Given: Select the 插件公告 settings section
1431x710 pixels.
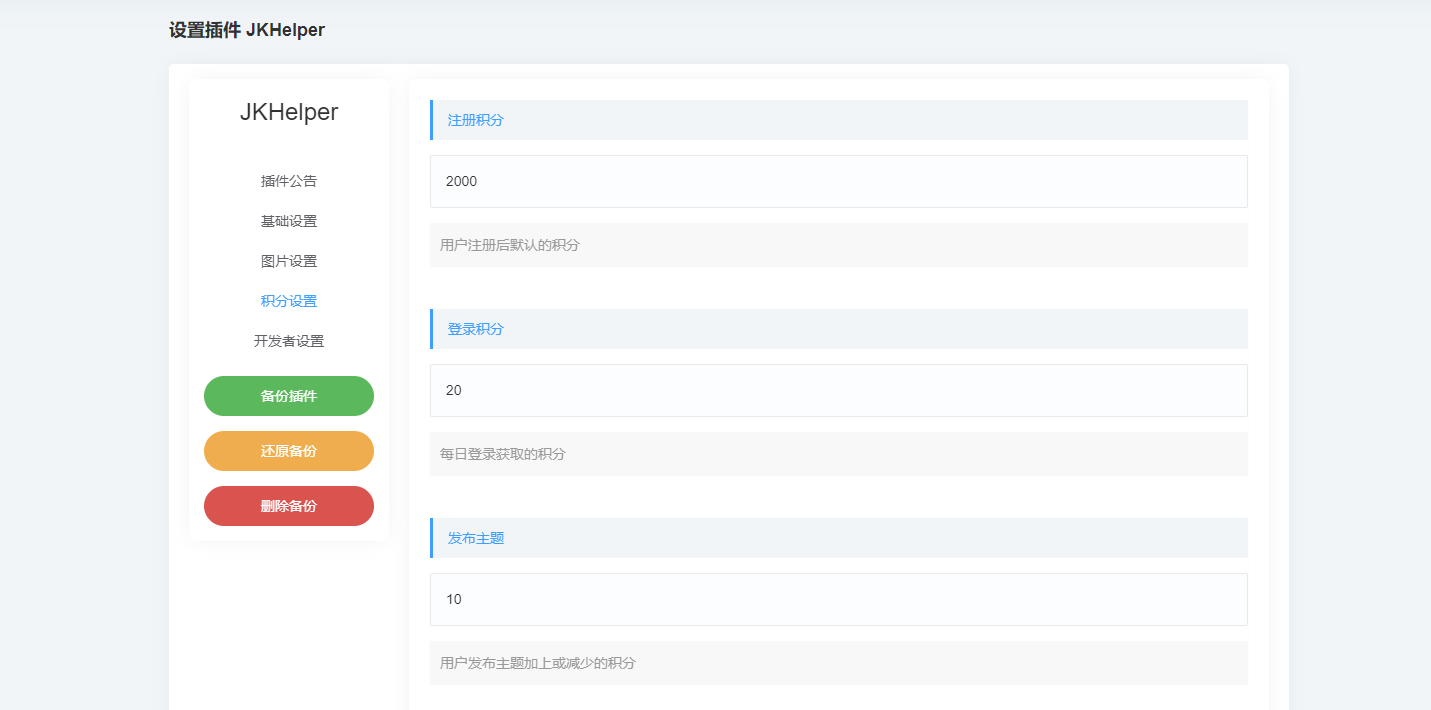Looking at the screenshot, I should (289, 181).
